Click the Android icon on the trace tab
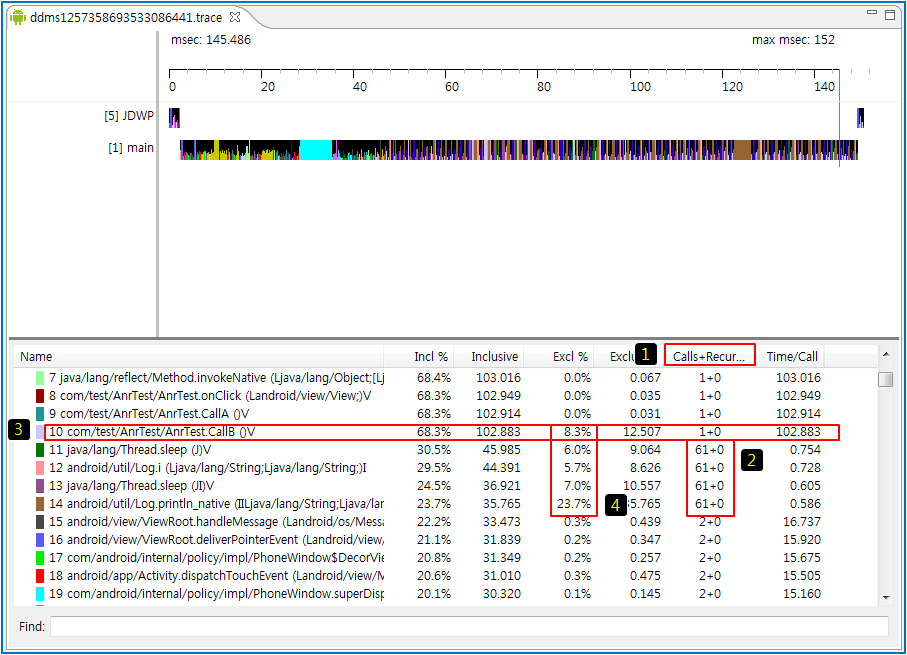 tap(18, 17)
